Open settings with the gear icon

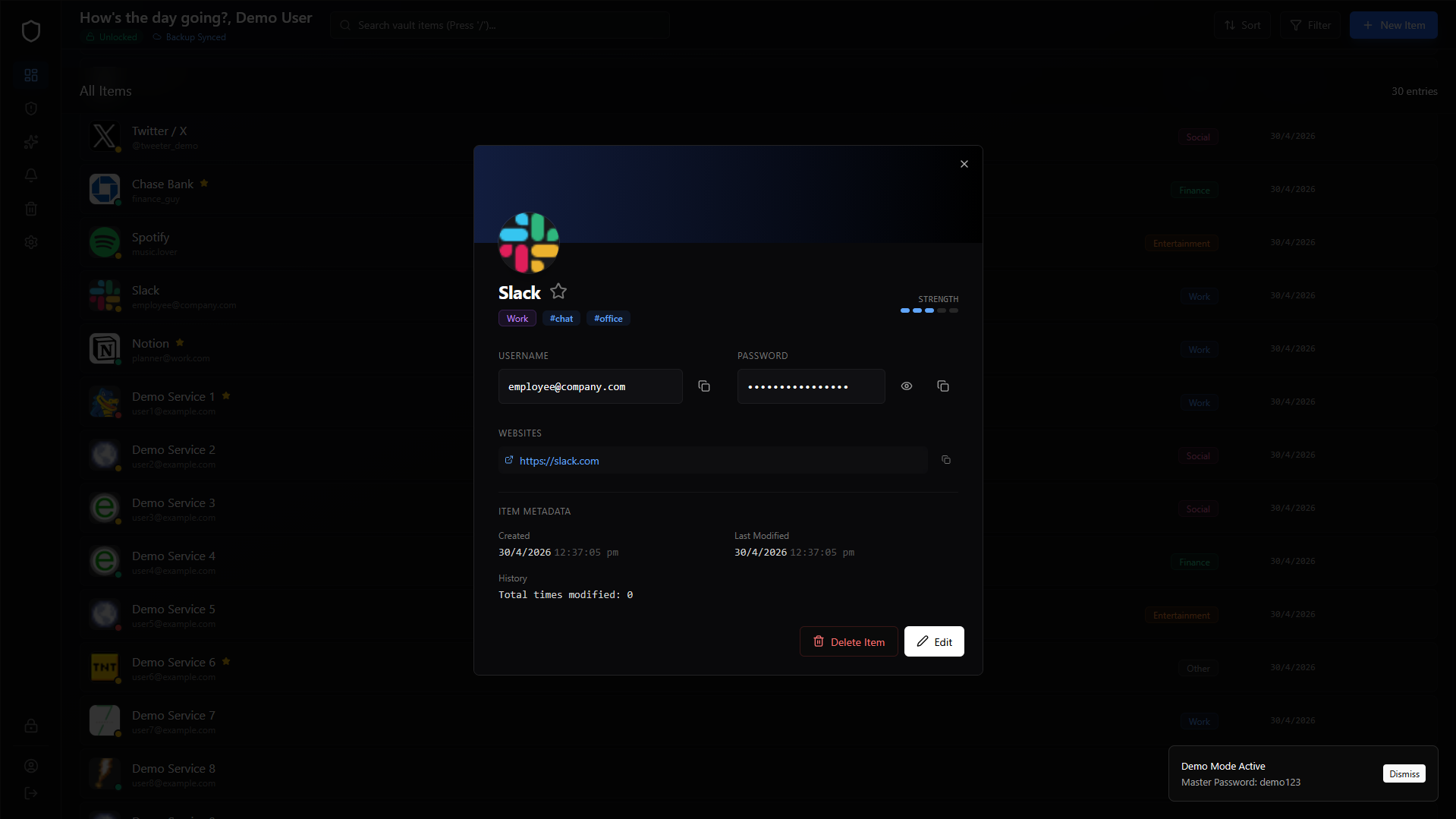tap(31, 241)
